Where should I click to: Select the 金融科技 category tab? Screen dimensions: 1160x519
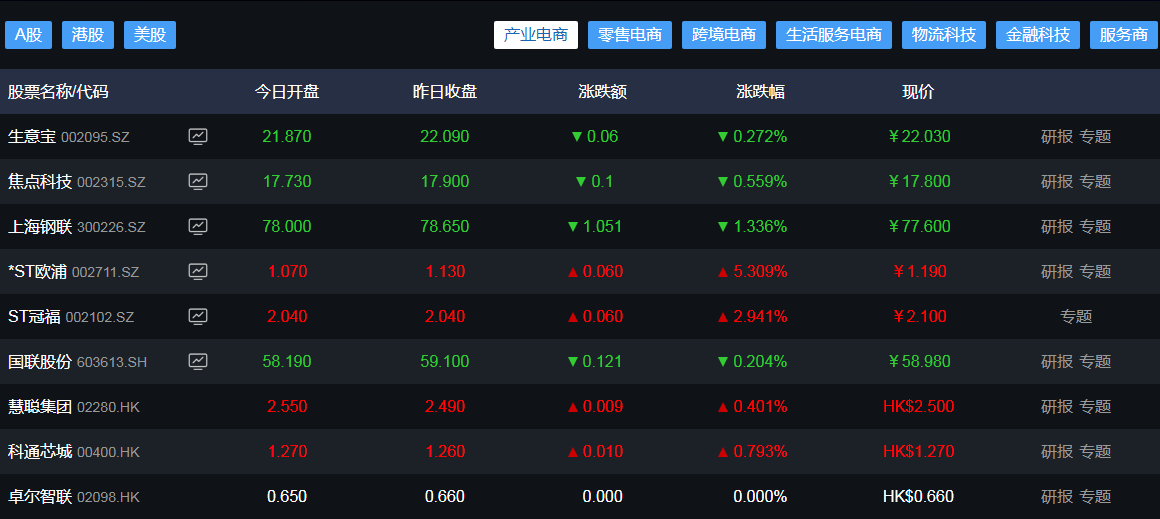point(1038,35)
